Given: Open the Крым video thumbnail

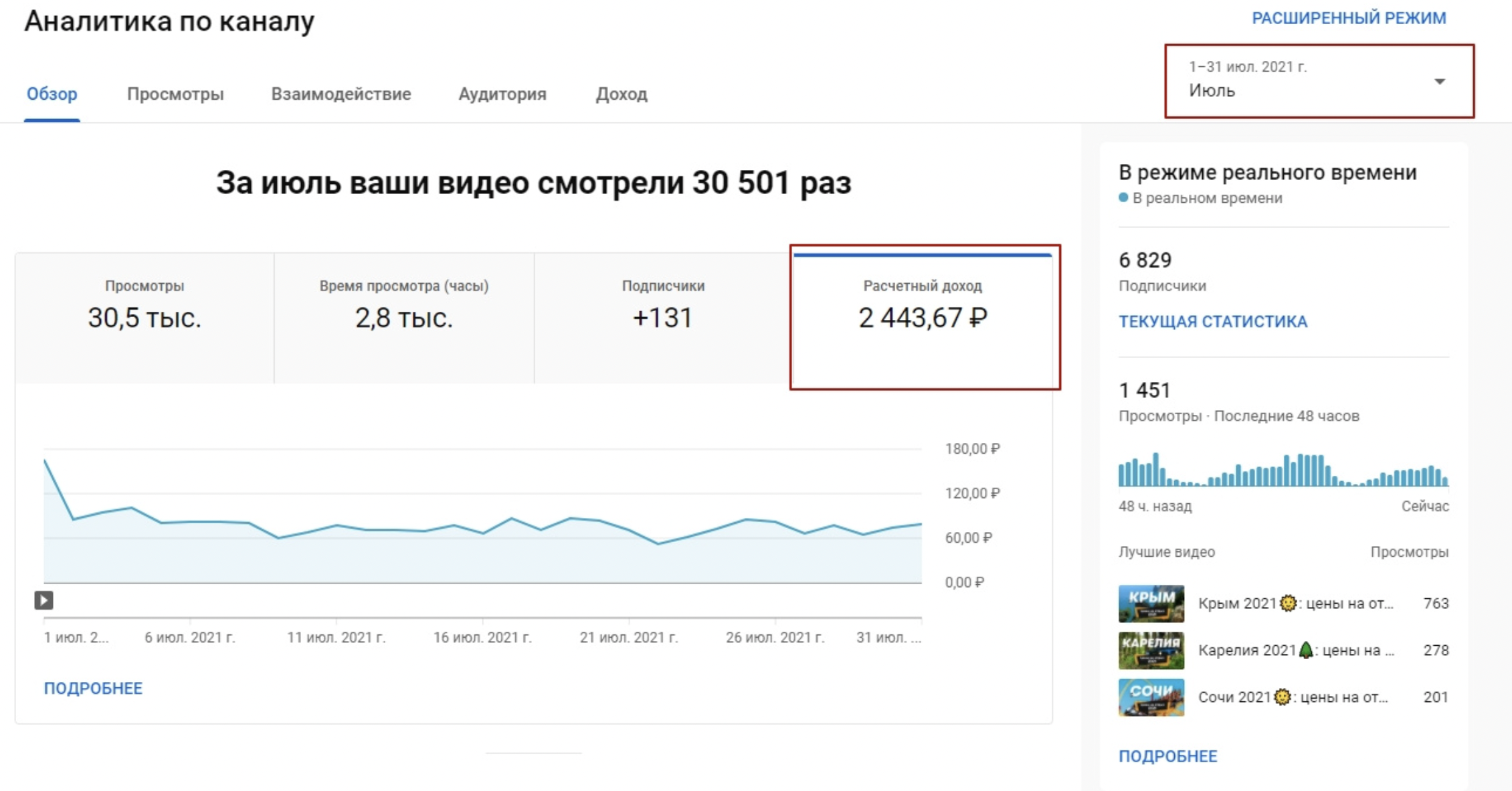Looking at the screenshot, I should pyautogui.click(x=1151, y=604).
